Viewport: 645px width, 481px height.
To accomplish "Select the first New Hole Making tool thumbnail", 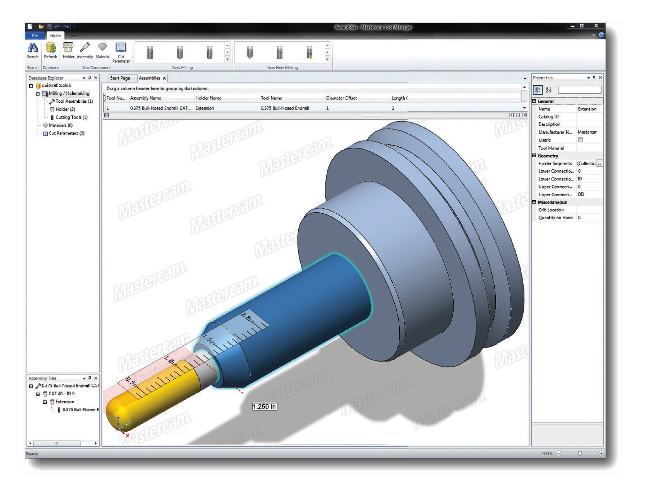I will point(250,53).
